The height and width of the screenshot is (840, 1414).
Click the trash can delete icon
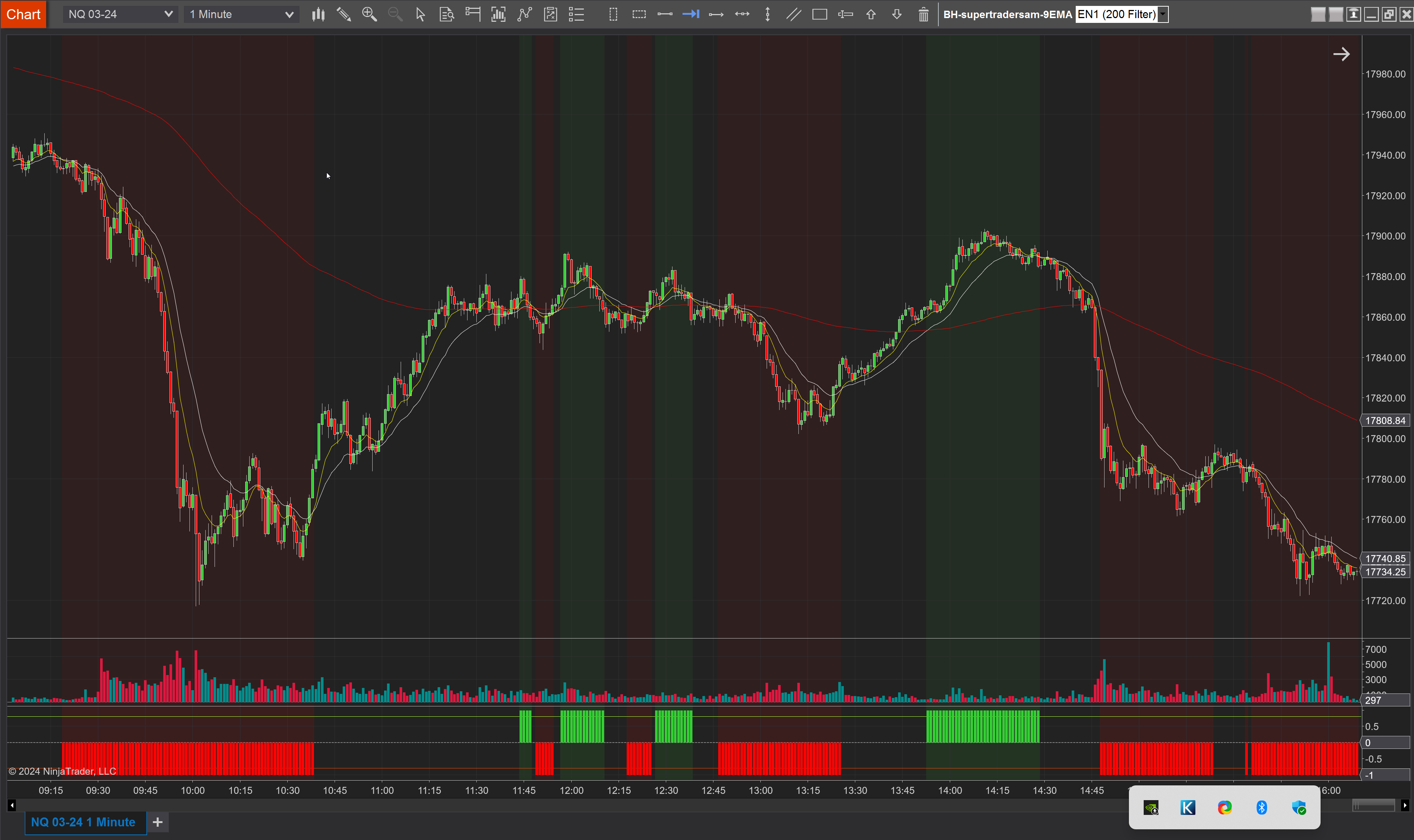(x=924, y=14)
